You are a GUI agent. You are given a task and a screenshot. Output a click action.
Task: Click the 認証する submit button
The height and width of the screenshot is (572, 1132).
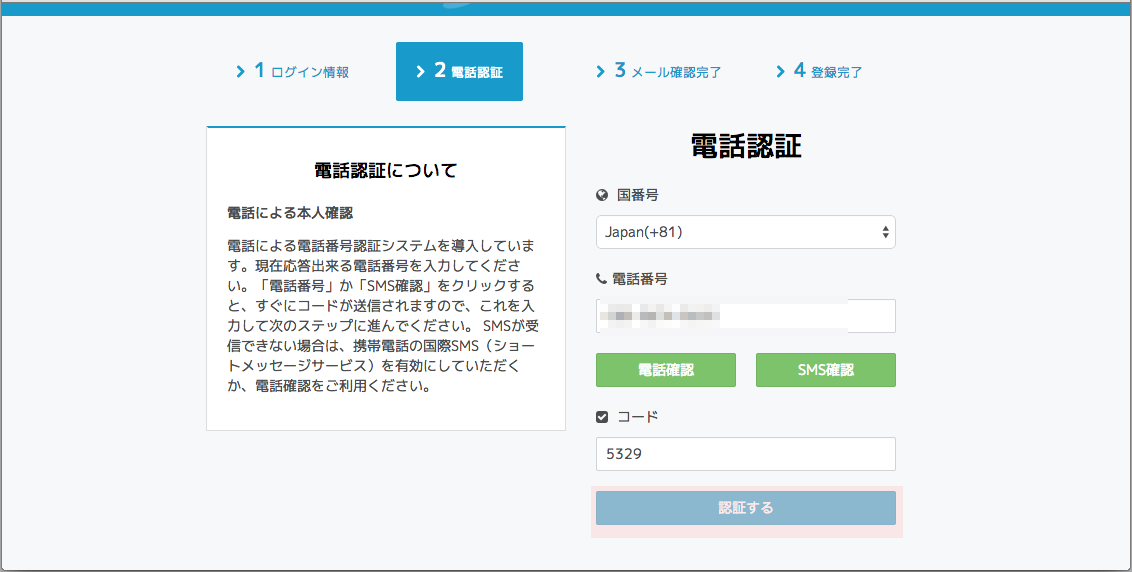tap(746, 508)
